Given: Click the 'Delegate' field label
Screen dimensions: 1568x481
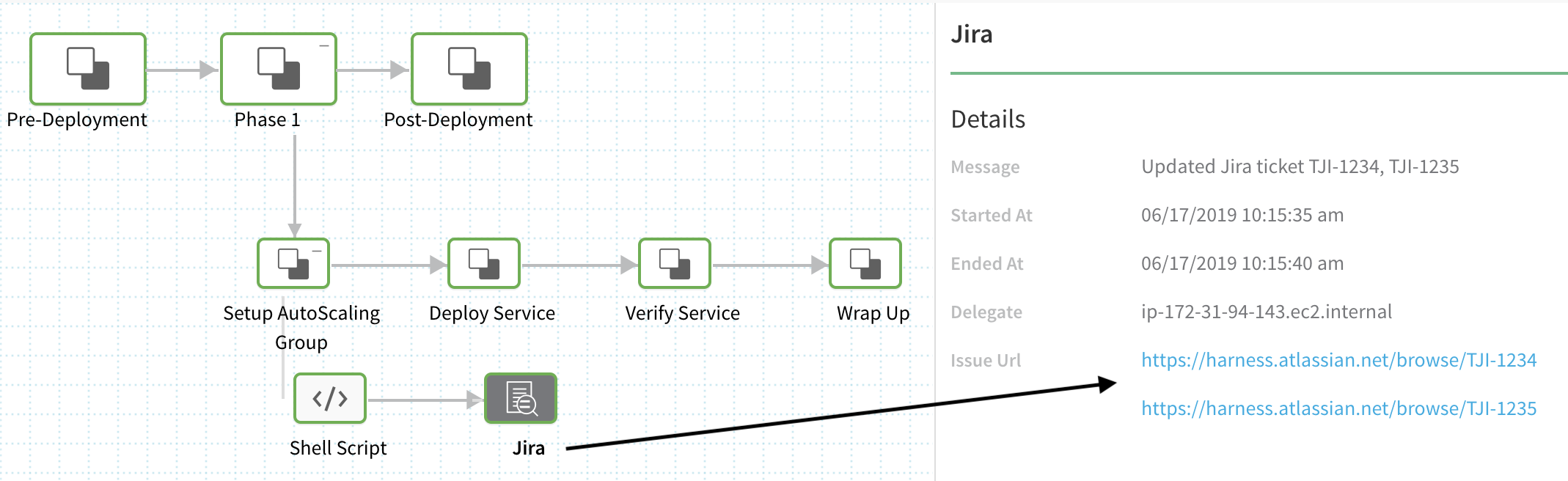Looking at the screenshot, I should [986, 312].
